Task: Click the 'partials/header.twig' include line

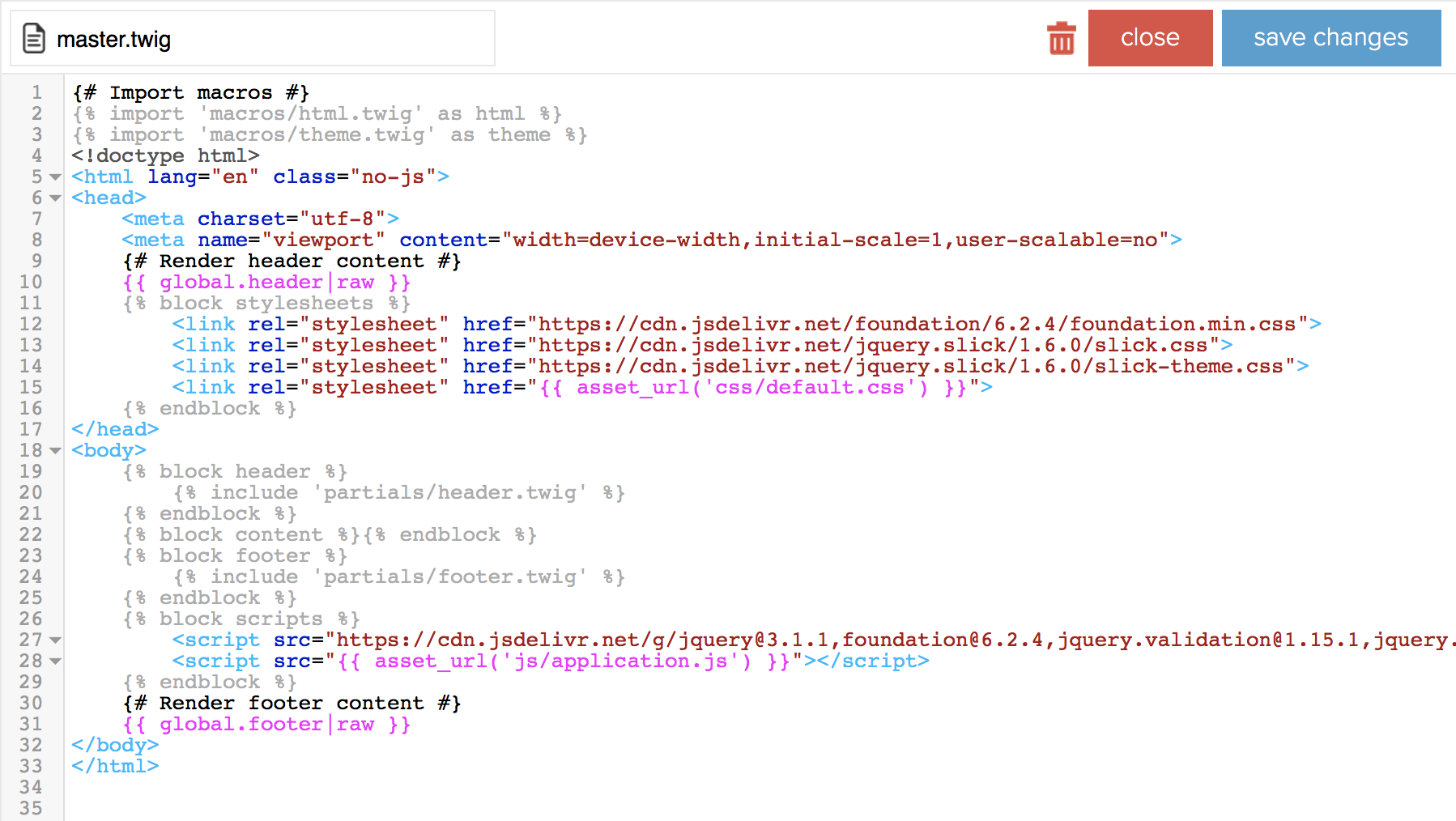Action: [x=399, y=492]
